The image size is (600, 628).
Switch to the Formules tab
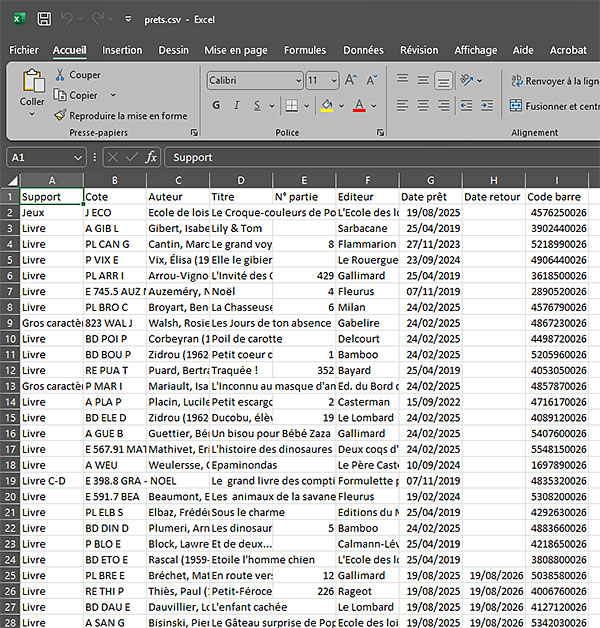304,50
